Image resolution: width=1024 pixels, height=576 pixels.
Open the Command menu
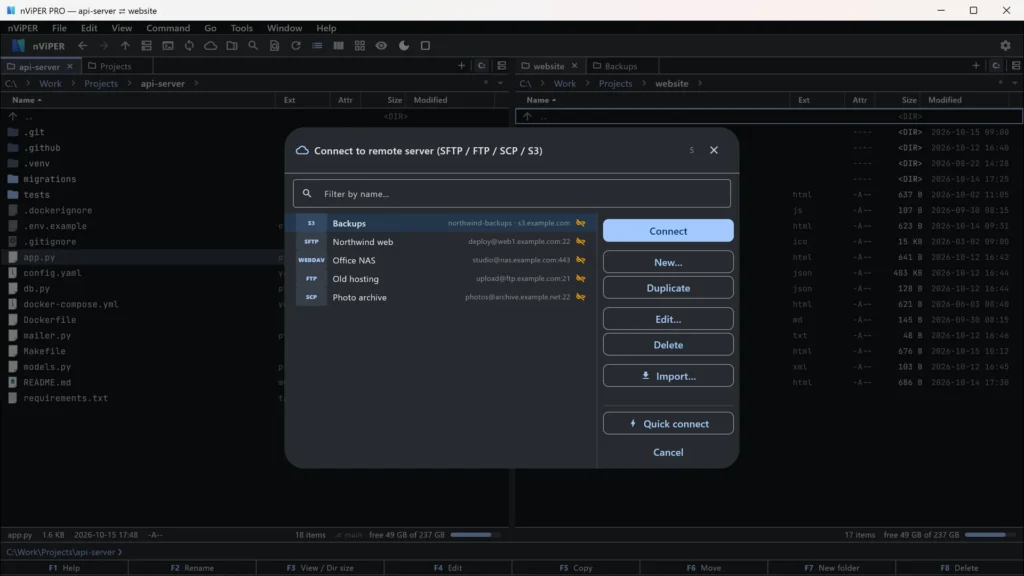[x=168, y=28]
